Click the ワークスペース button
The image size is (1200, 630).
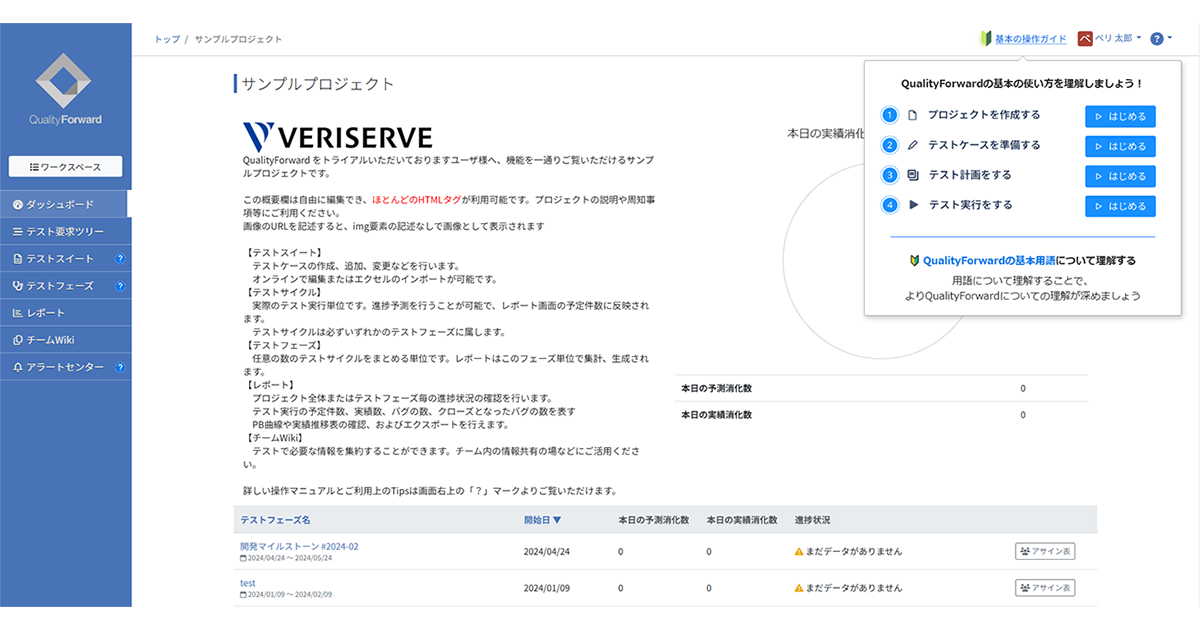65,166
